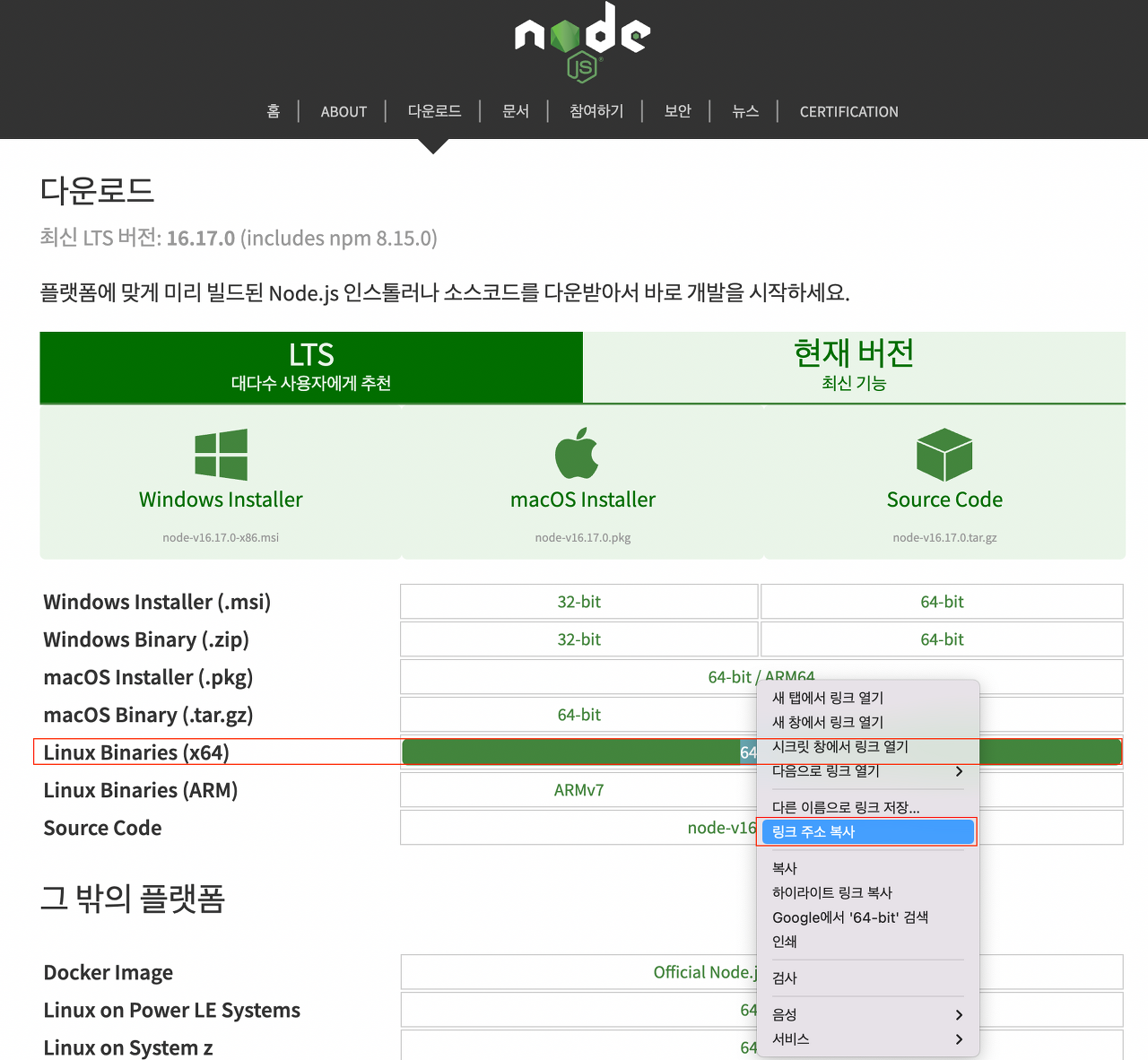
Task: Click the Official Node.js Docker Image link
Action: (705, 972)
